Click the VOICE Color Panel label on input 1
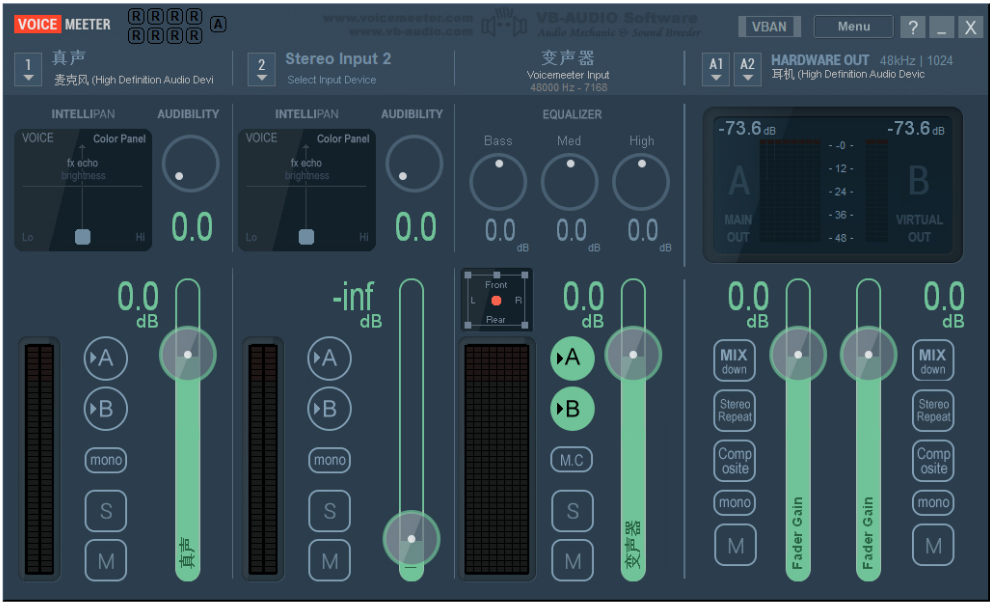 pyautogui.click(x=83, y=138)
